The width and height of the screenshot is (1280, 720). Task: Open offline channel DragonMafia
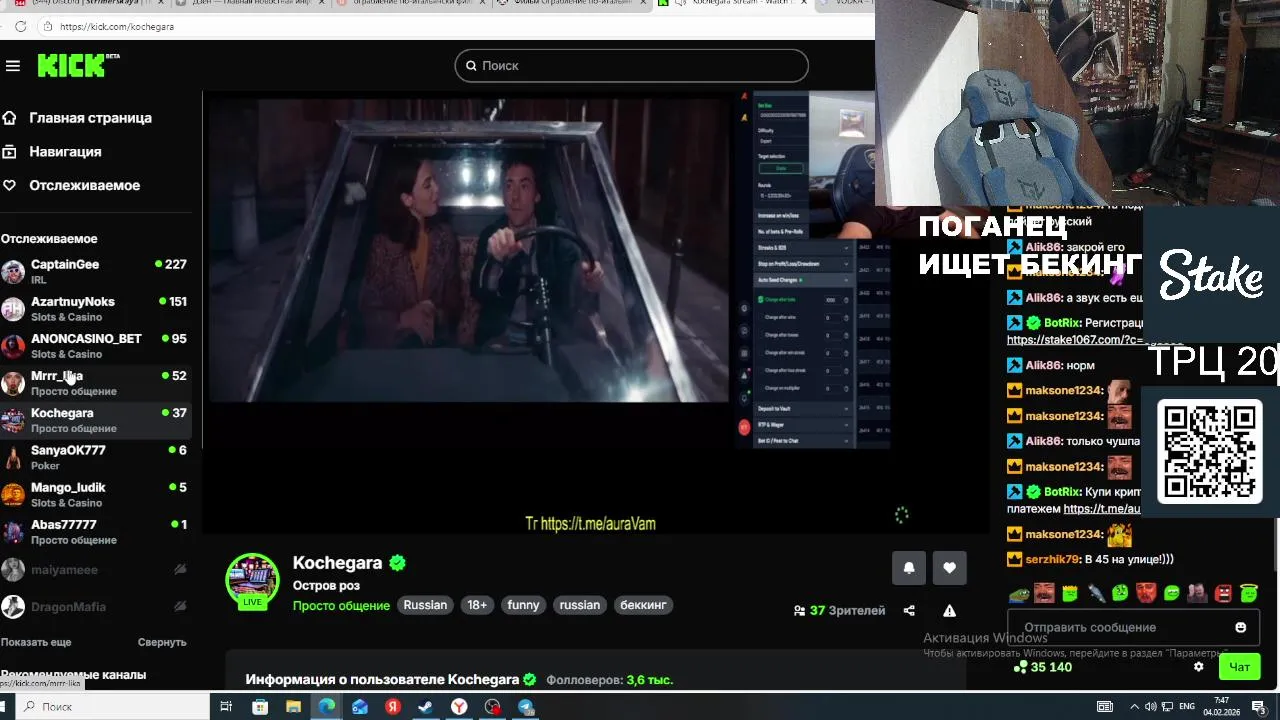pos(96,607)
